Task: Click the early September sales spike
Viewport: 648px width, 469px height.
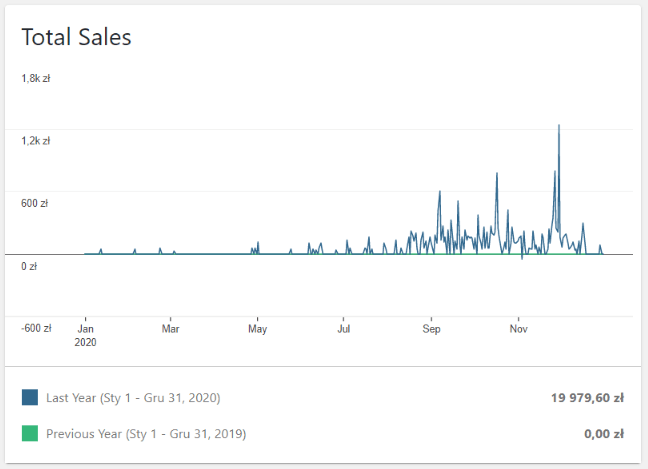Action: coord(440,193)
